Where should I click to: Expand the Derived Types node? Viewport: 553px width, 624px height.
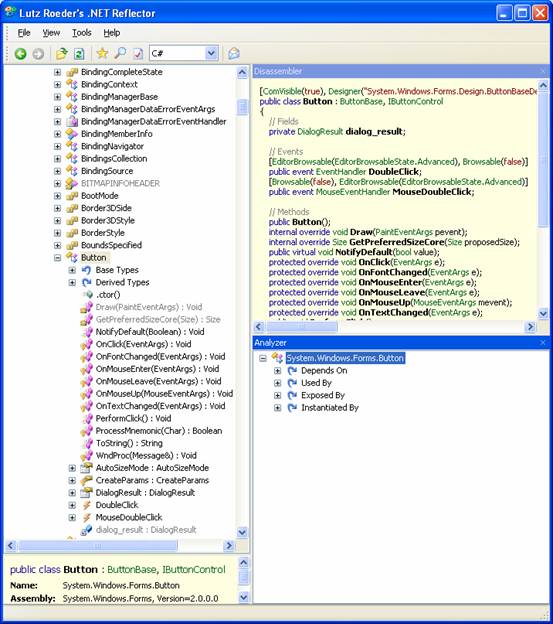click(x=72, y=283)
